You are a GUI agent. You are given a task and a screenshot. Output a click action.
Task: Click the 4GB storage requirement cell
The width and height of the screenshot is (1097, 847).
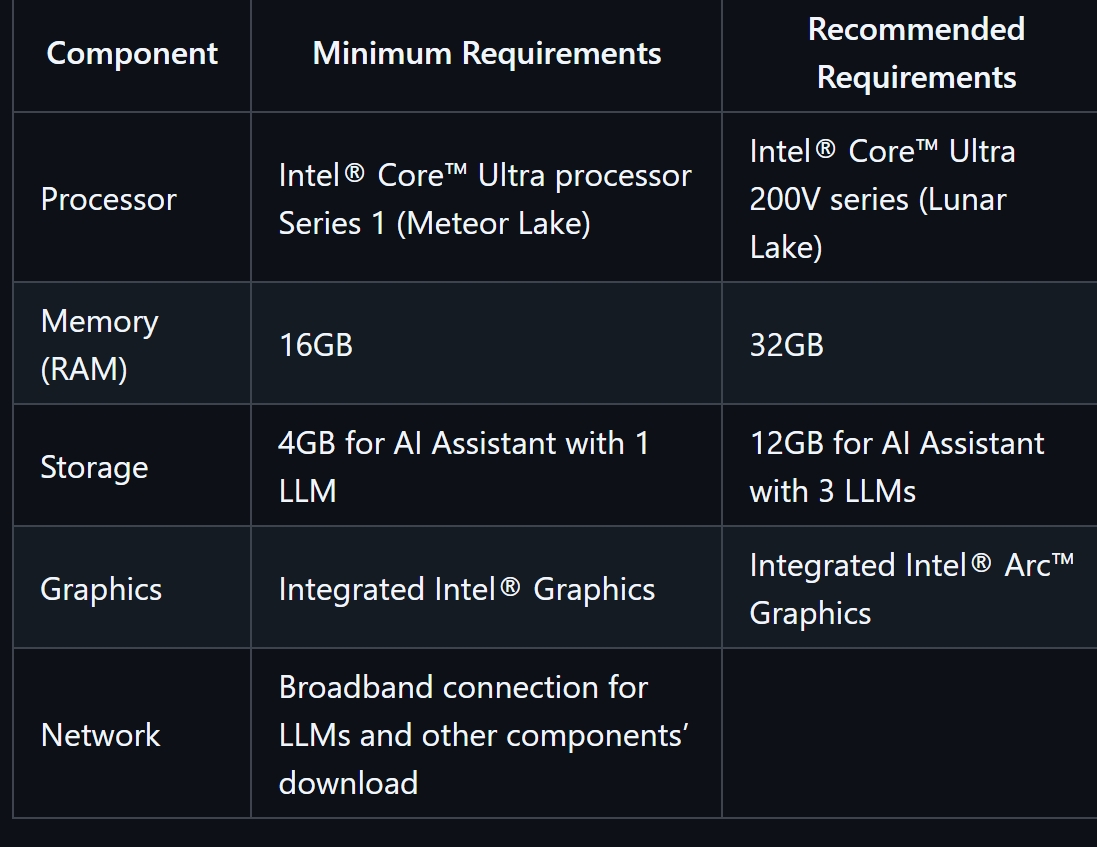click(x=486, y=467)
